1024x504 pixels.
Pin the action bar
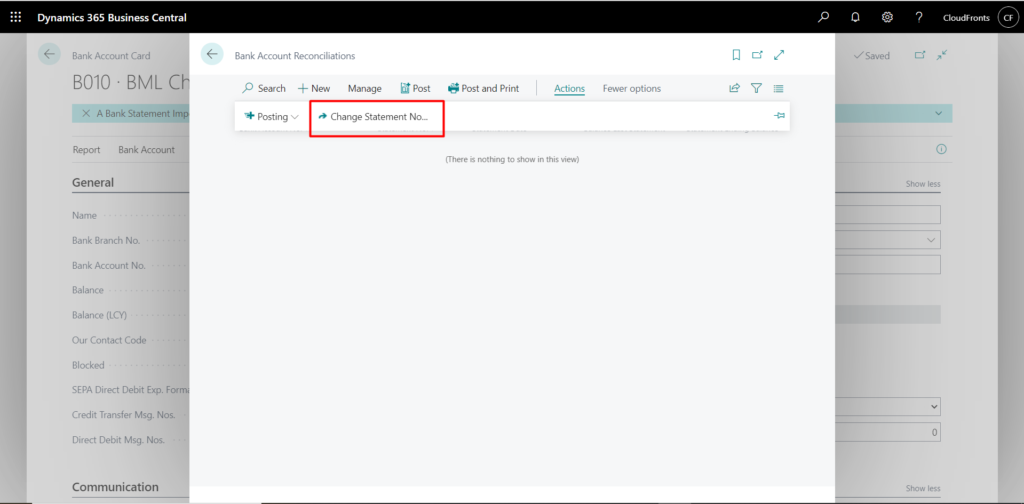tap(779, 116)
